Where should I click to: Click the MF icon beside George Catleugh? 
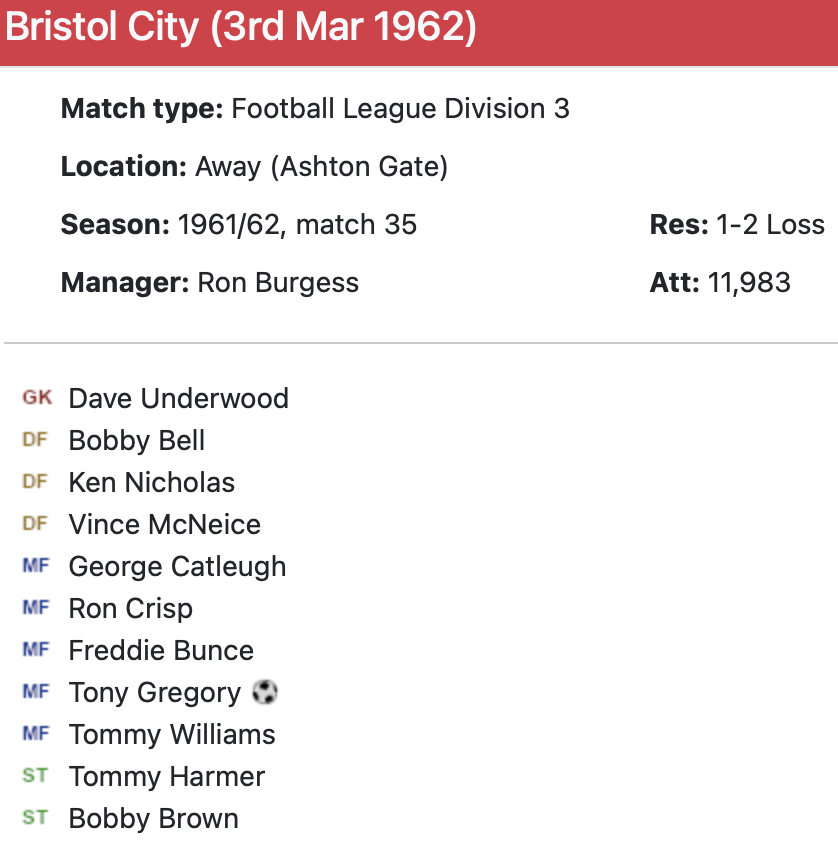tap(35, 566)
